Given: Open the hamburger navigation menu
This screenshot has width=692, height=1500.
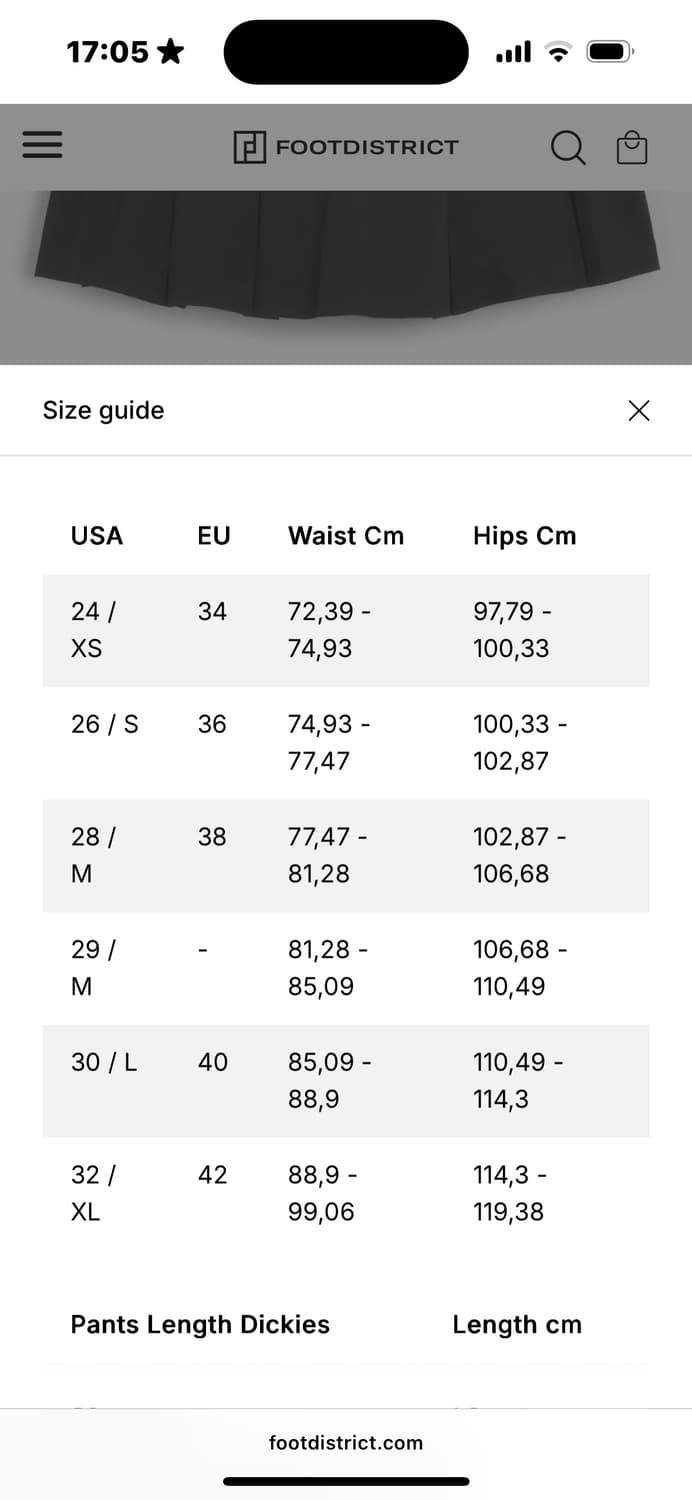Looking at the screenshot, I should click(42, 146).
